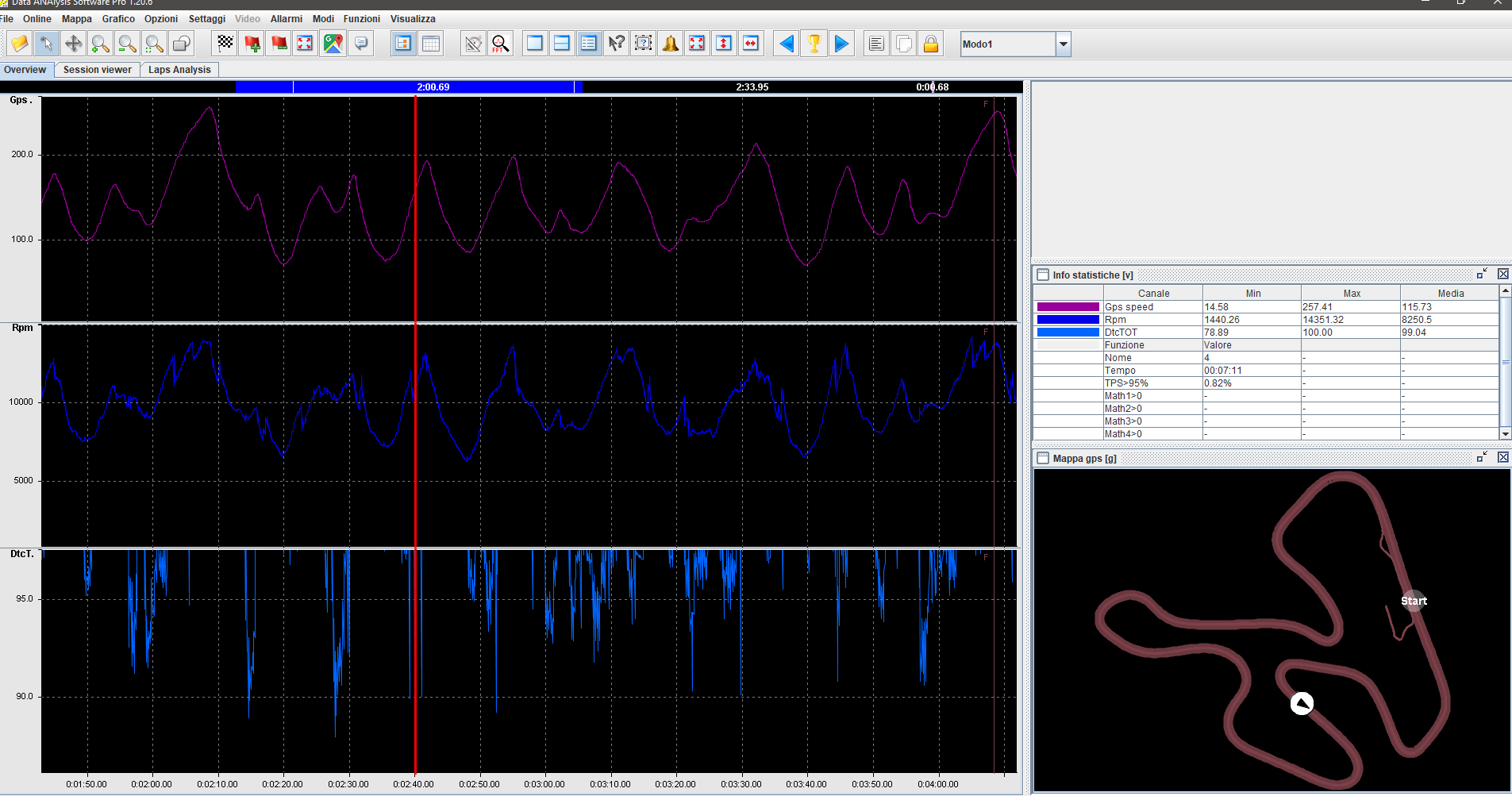Open the Google Maps icon

click(333, 44)
